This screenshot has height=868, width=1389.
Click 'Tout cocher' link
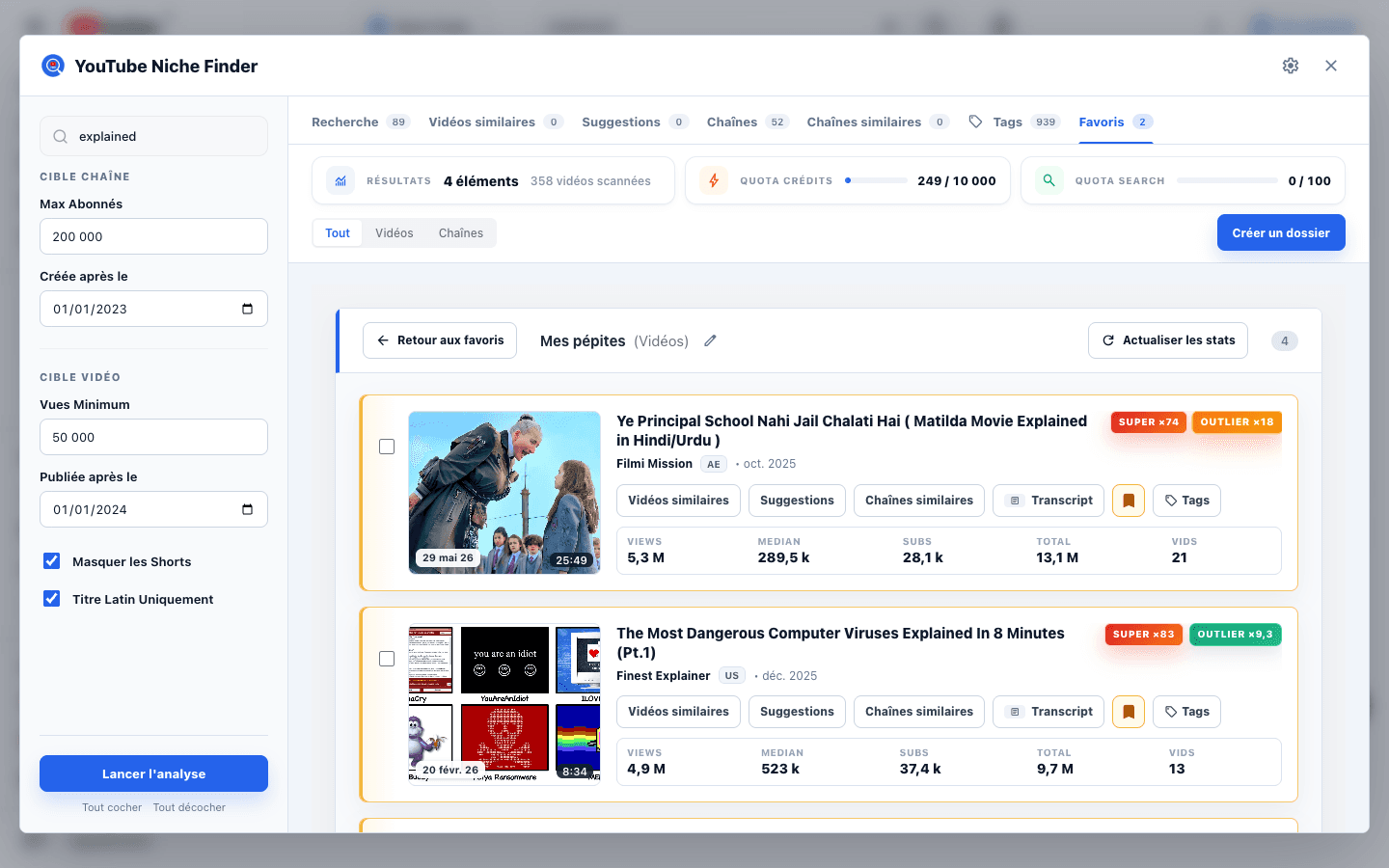[x=112, y=808]
